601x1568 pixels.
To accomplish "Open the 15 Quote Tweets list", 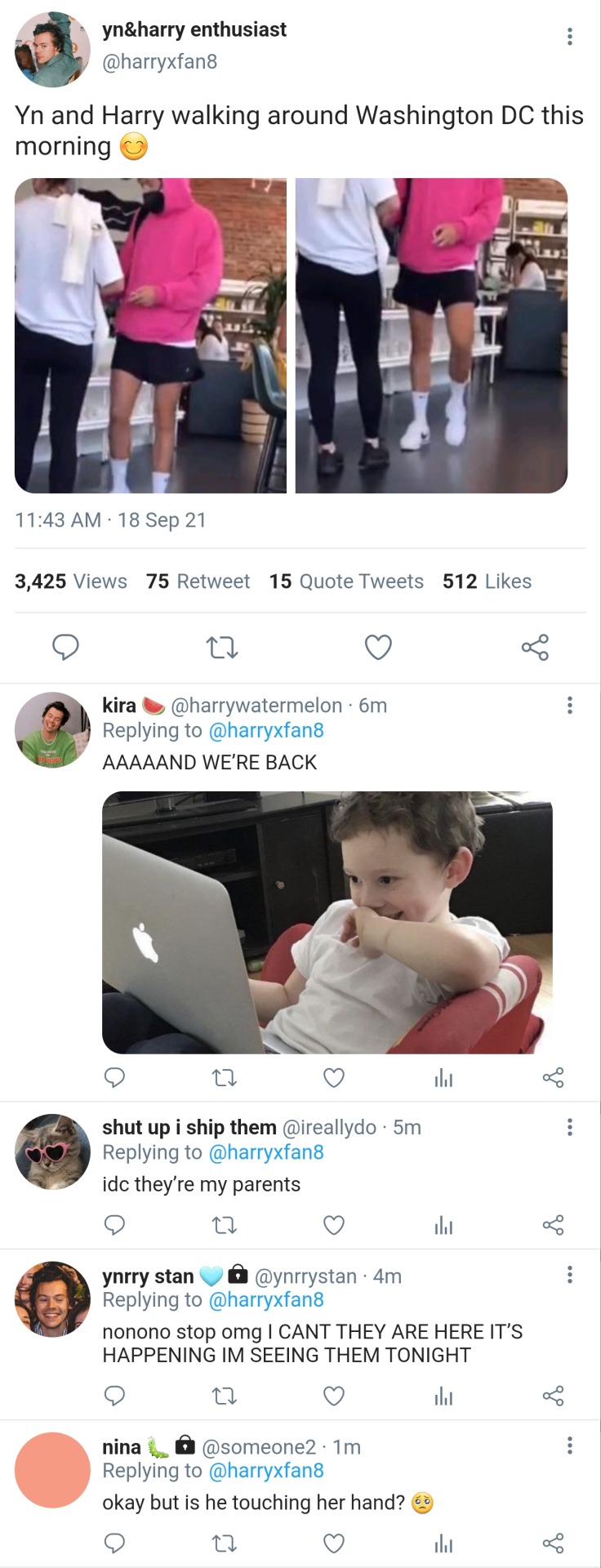I will point(346,581).
